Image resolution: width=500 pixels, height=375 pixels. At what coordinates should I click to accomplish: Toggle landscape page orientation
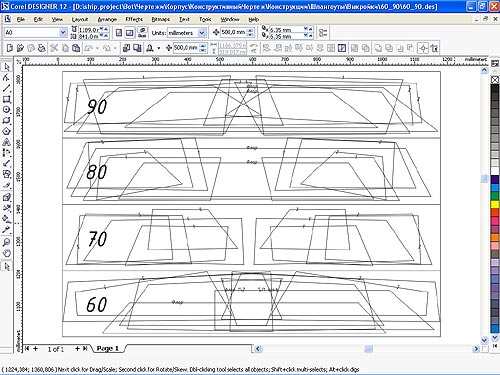point(129,33)
